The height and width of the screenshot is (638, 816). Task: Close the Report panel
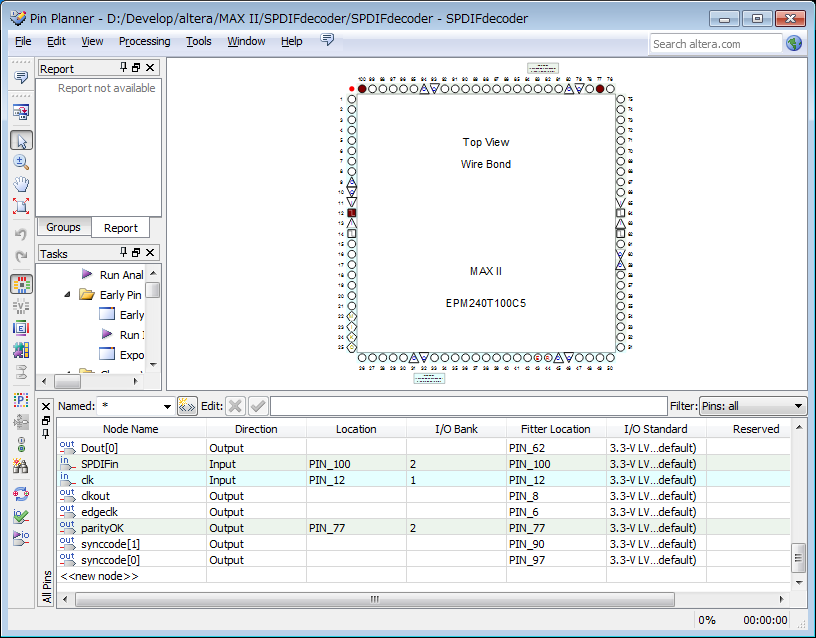[150, 68]
